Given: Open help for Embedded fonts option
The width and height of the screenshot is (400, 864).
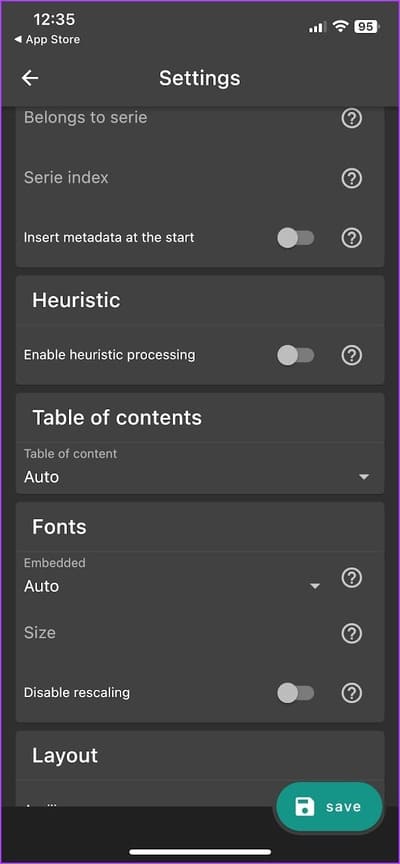Looking at the screenshot, I should [352, 577].
